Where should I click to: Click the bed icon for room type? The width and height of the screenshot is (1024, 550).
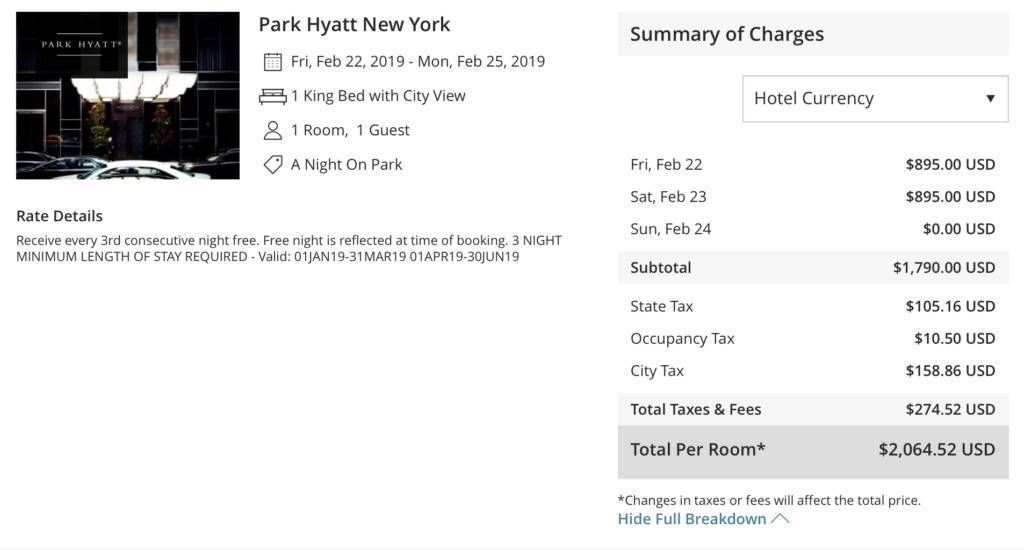[x=272, y=97]
